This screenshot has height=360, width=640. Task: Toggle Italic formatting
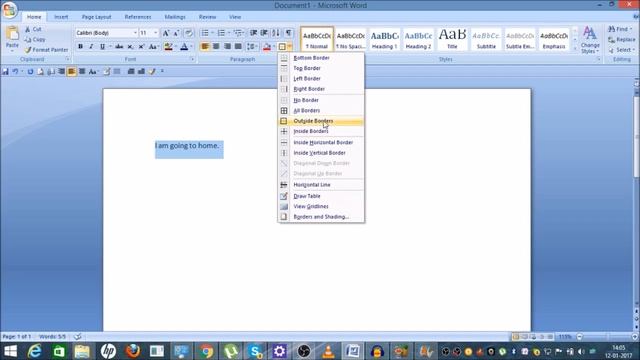pyautogui.click(x=91, y=47)
